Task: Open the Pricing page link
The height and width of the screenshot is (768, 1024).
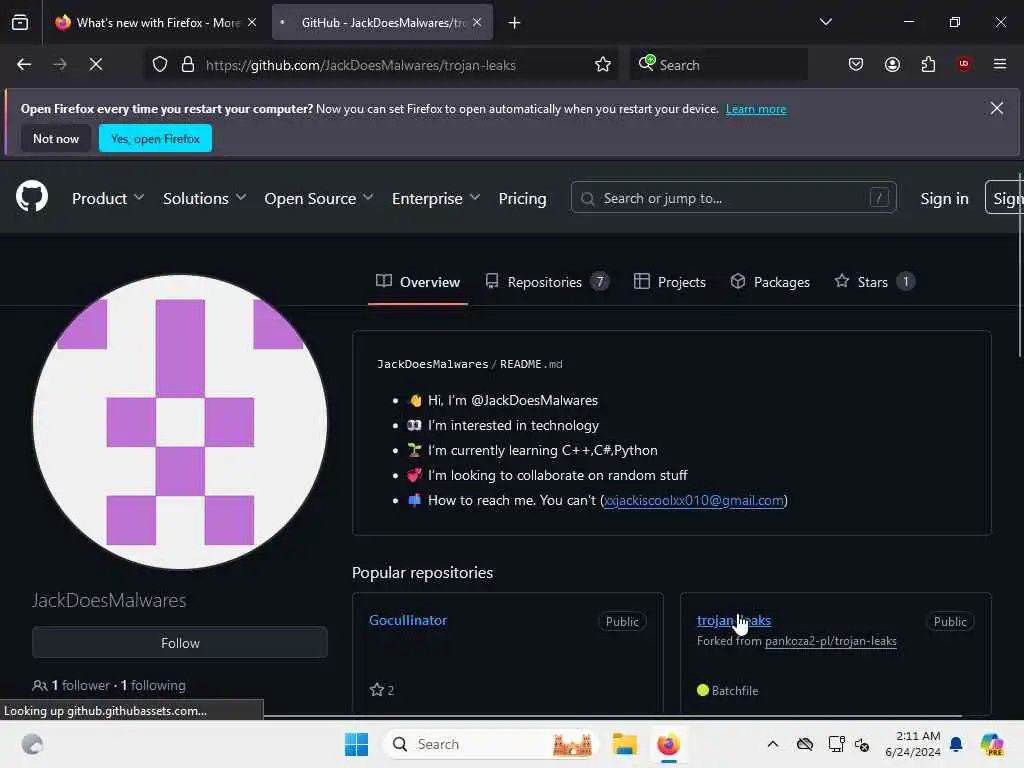Action: pos(522,199)
